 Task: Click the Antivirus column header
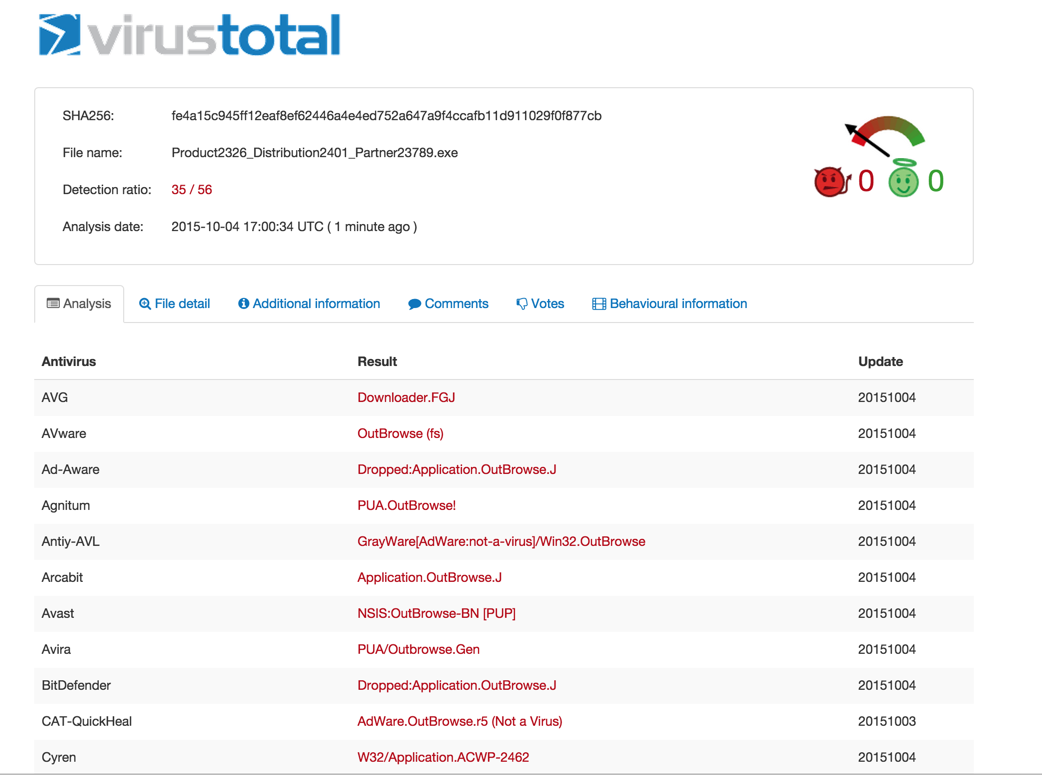point(68,362)
